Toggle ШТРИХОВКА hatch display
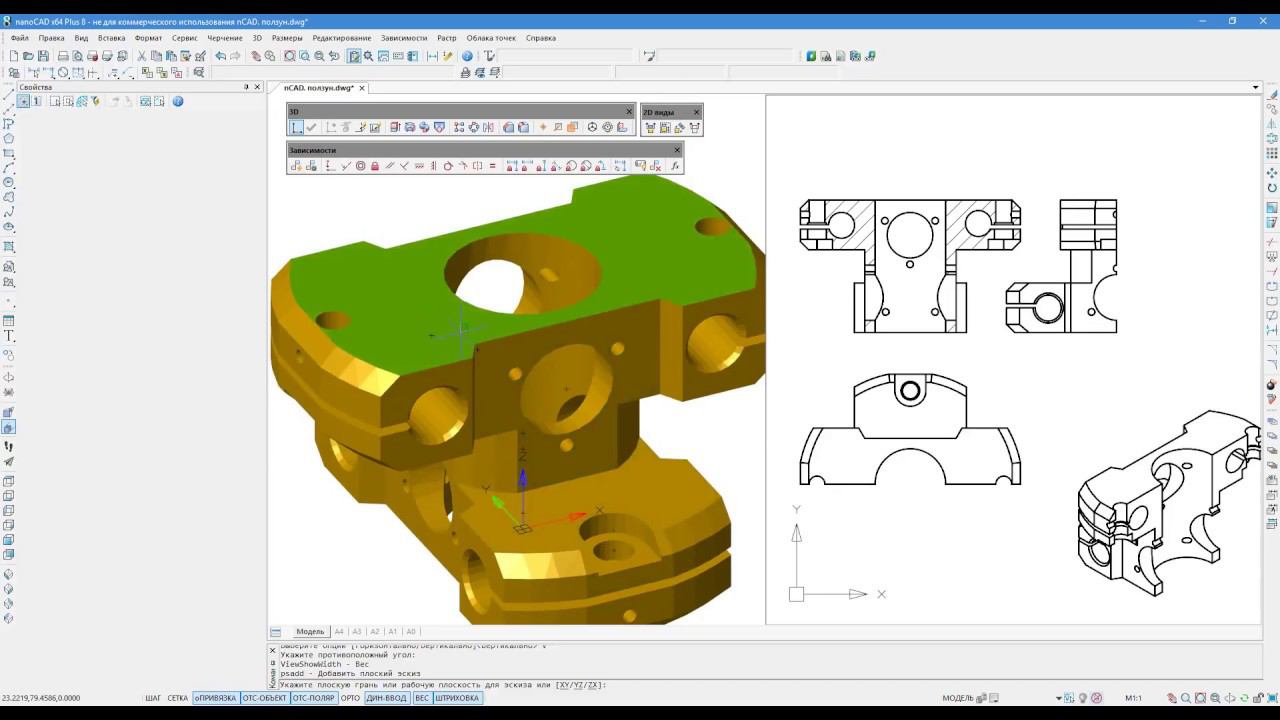Viewport: 1280px width, 720px height. point(457,698)
